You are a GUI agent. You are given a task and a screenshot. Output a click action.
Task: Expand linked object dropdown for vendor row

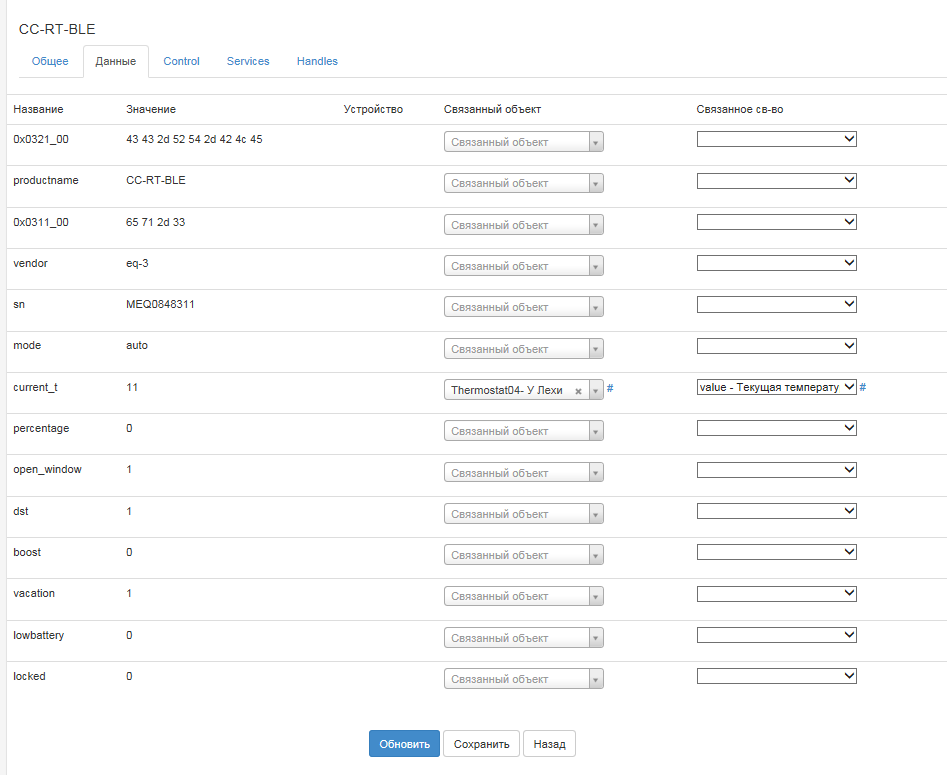point(523,266)
